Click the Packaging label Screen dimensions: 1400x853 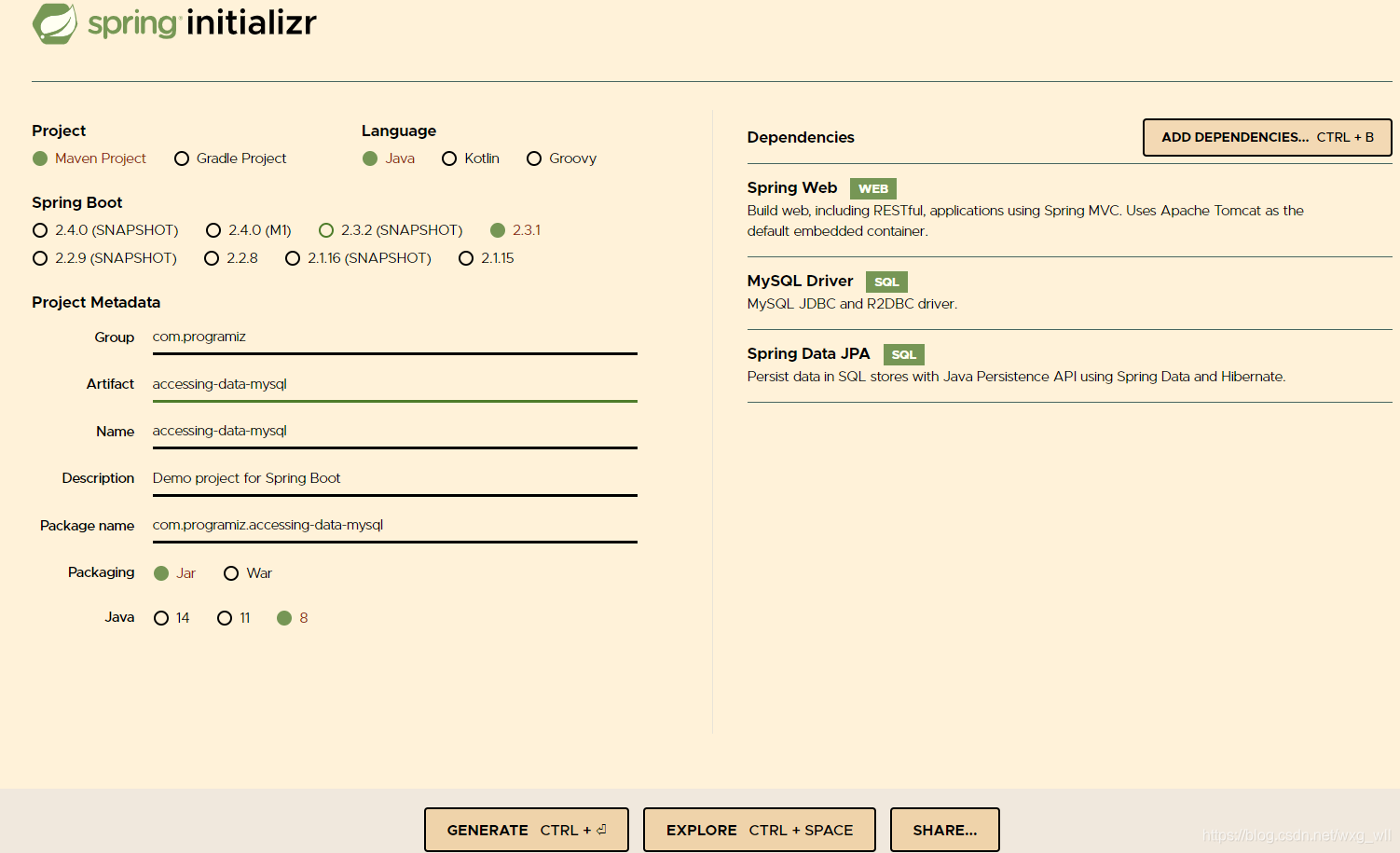(x=101, y=572)
